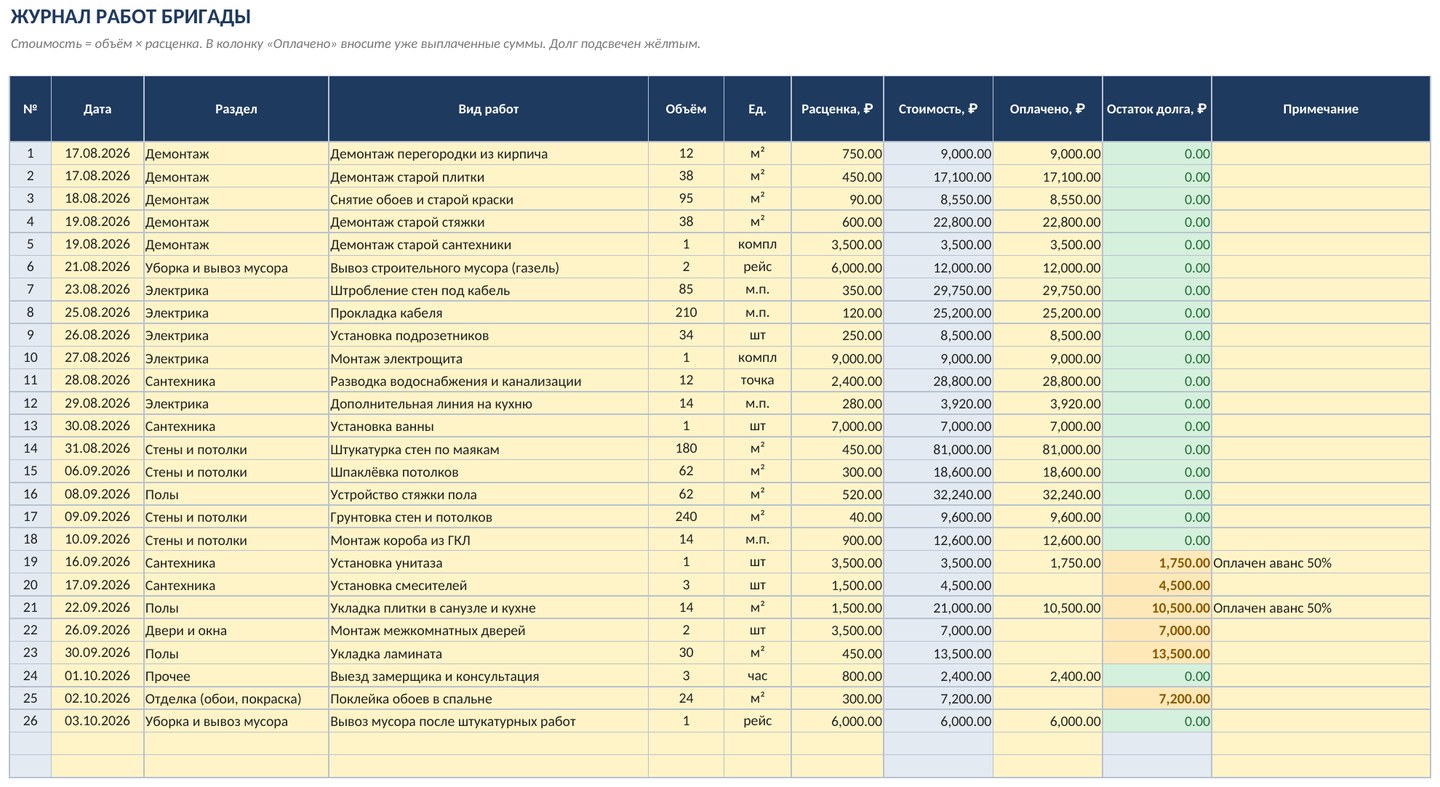Select debt cell '4,500.00' for Установка смесителей
Viewport: 1440px width, 787px height.
tap(1157, 585)
